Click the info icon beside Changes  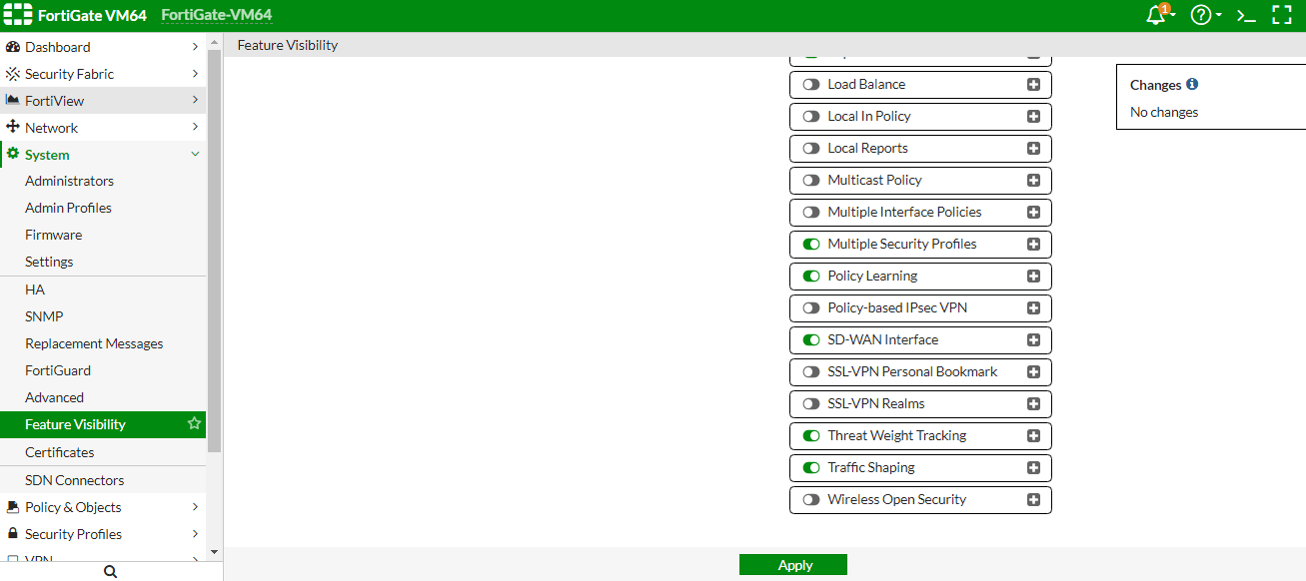[1192, 85]
